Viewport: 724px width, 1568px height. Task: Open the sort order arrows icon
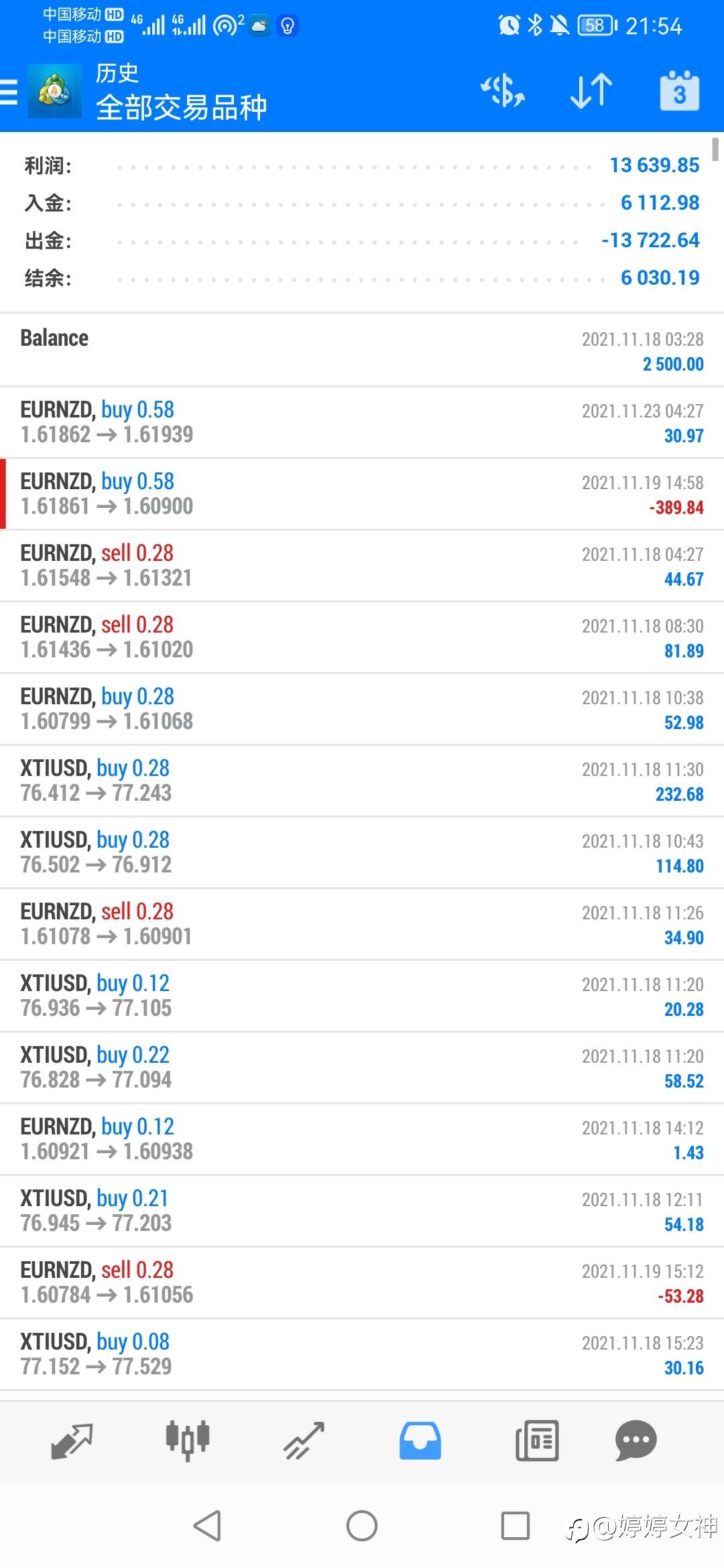[591, 91]
